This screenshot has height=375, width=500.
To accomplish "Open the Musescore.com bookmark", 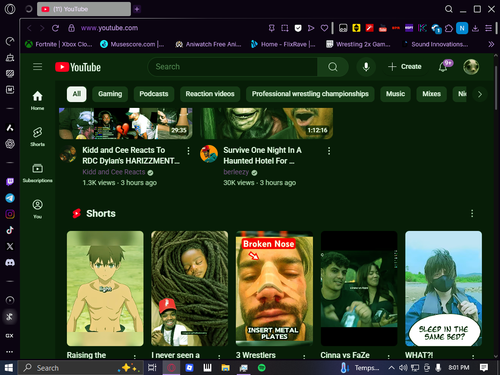I will [x=132, y=44].
